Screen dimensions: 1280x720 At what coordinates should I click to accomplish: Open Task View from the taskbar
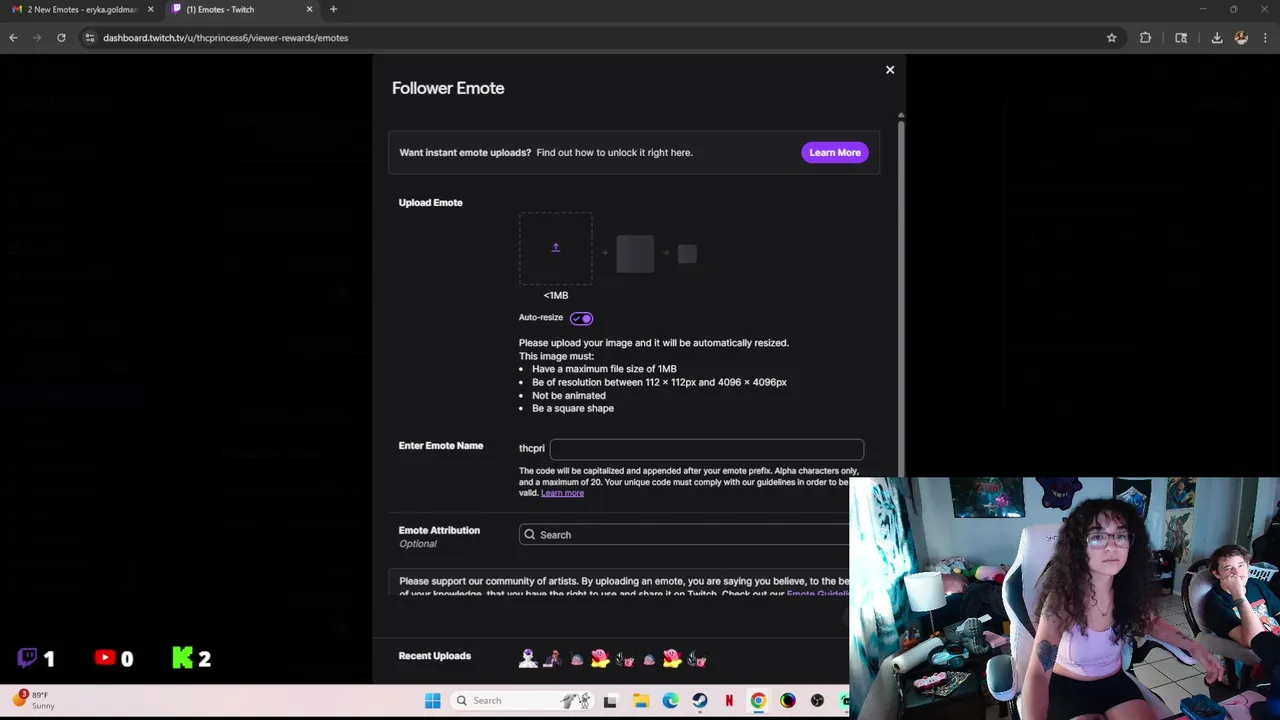pos(610,700)
